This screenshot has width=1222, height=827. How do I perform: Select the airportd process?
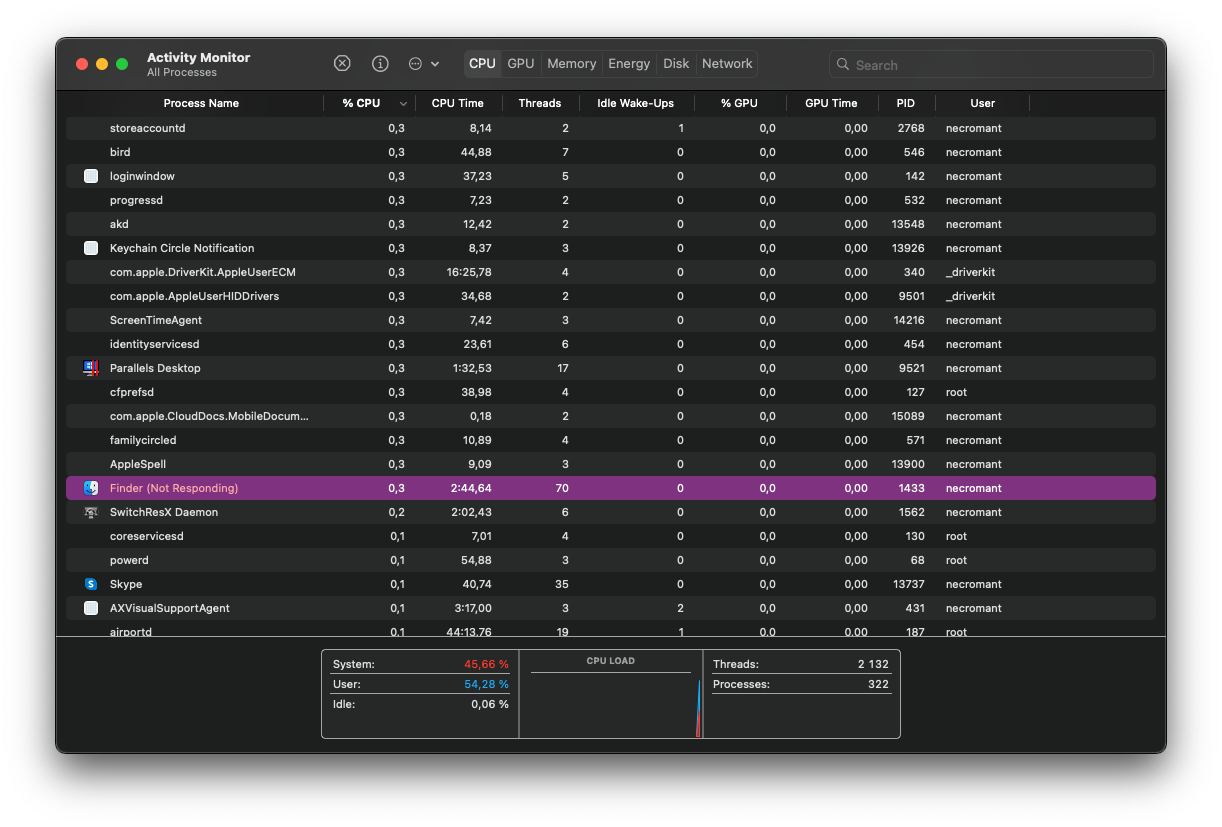131,631
